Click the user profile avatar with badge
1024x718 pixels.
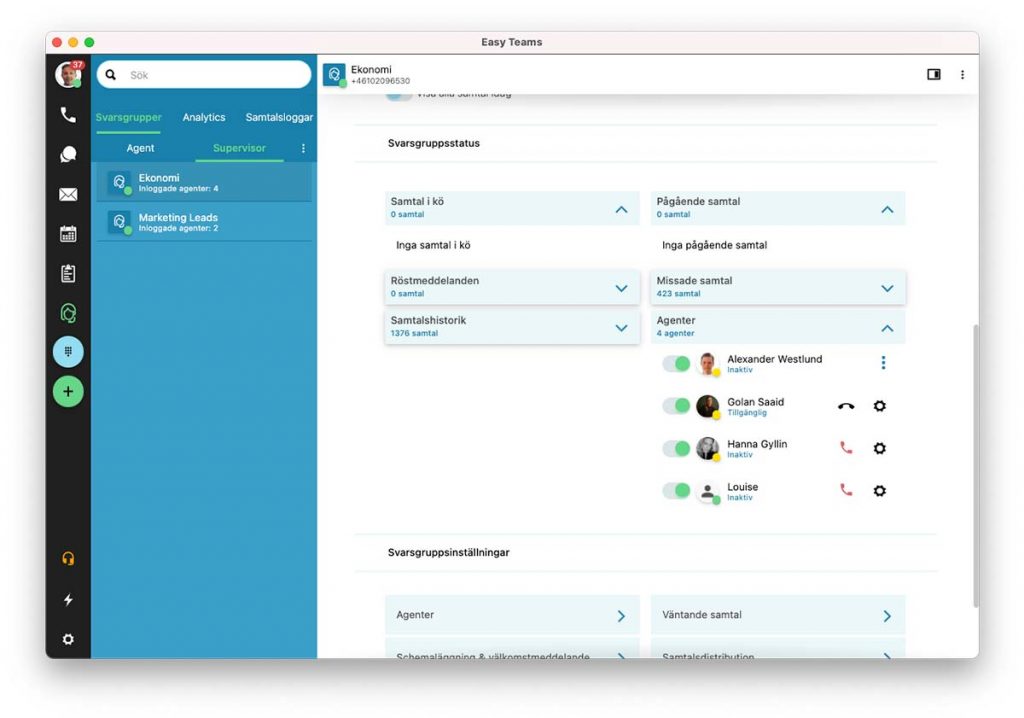[69, 74]
